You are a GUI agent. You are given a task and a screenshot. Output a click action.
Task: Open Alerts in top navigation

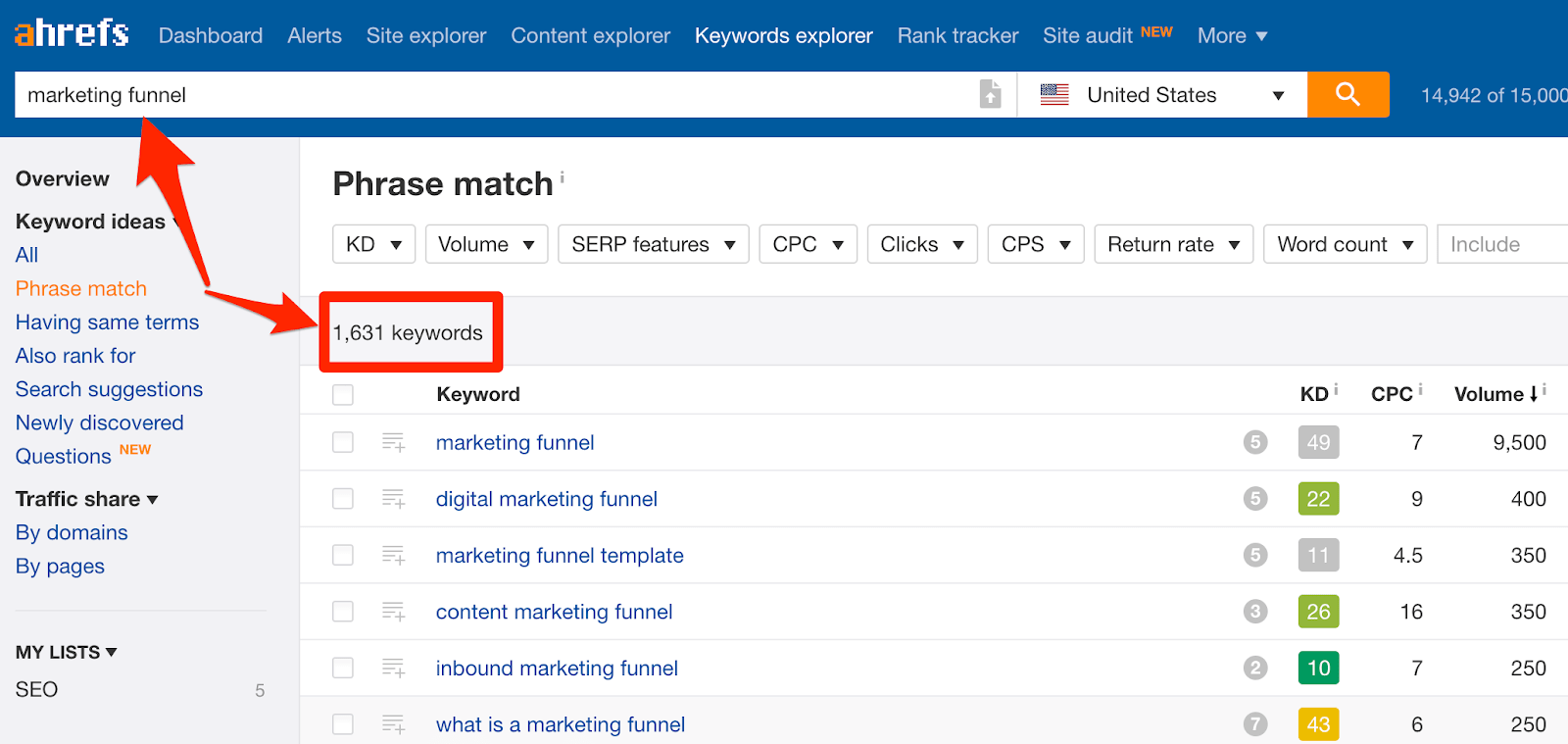[315, 36]
